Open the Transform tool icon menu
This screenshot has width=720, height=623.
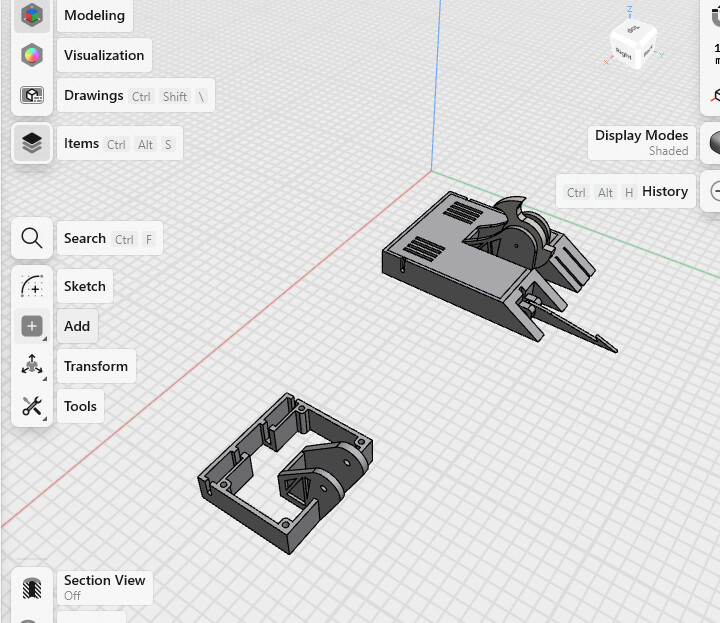click(x=32, y=366)
